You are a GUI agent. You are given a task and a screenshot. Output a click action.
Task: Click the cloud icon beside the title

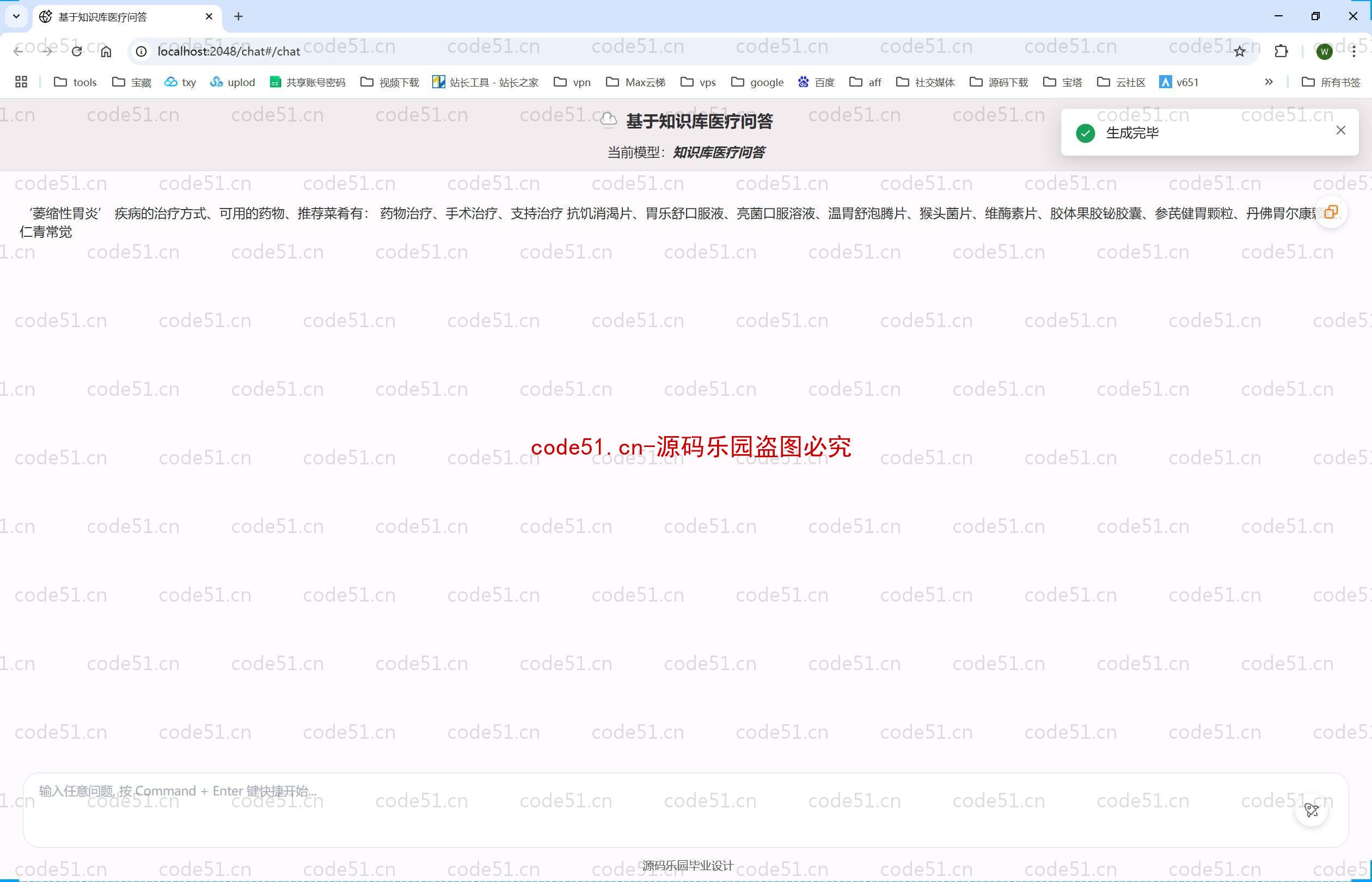tap(609, 120)
